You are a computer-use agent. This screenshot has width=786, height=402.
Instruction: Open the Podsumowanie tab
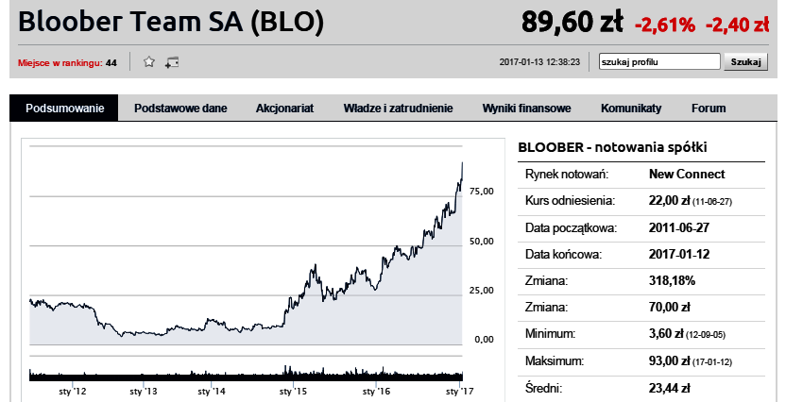click(64, 108)
